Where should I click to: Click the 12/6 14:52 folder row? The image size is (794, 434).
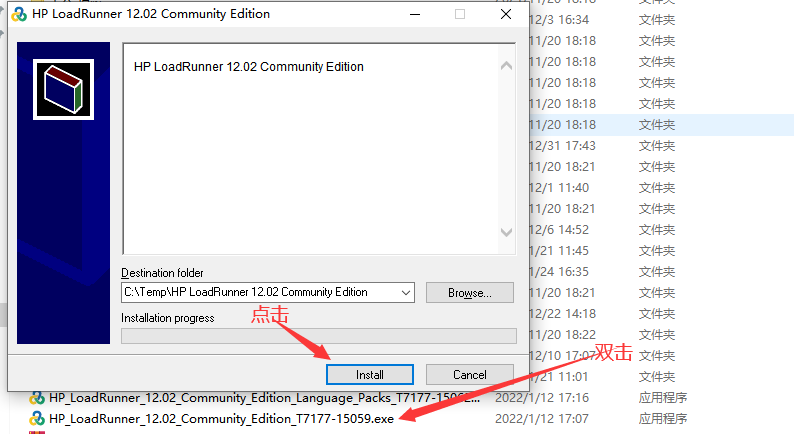[x=661, y=230]
